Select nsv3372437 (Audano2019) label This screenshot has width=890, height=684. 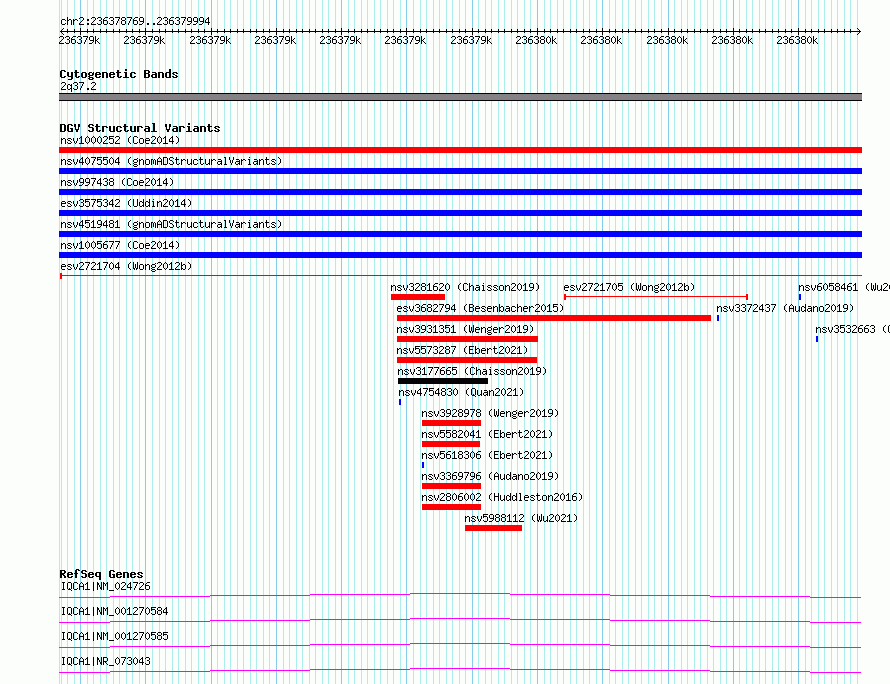[785, 308]
